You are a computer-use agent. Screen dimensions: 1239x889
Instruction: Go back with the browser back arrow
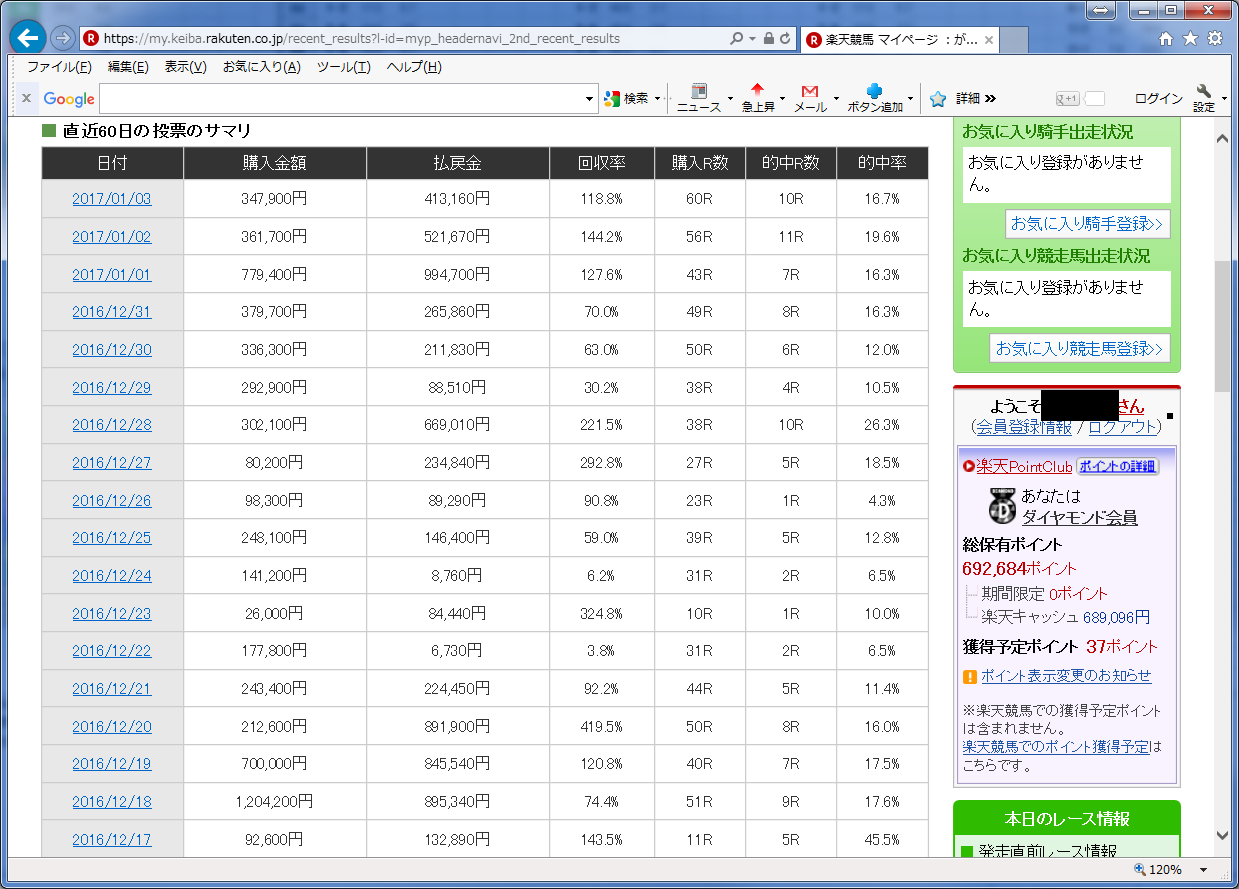(29, 38)
